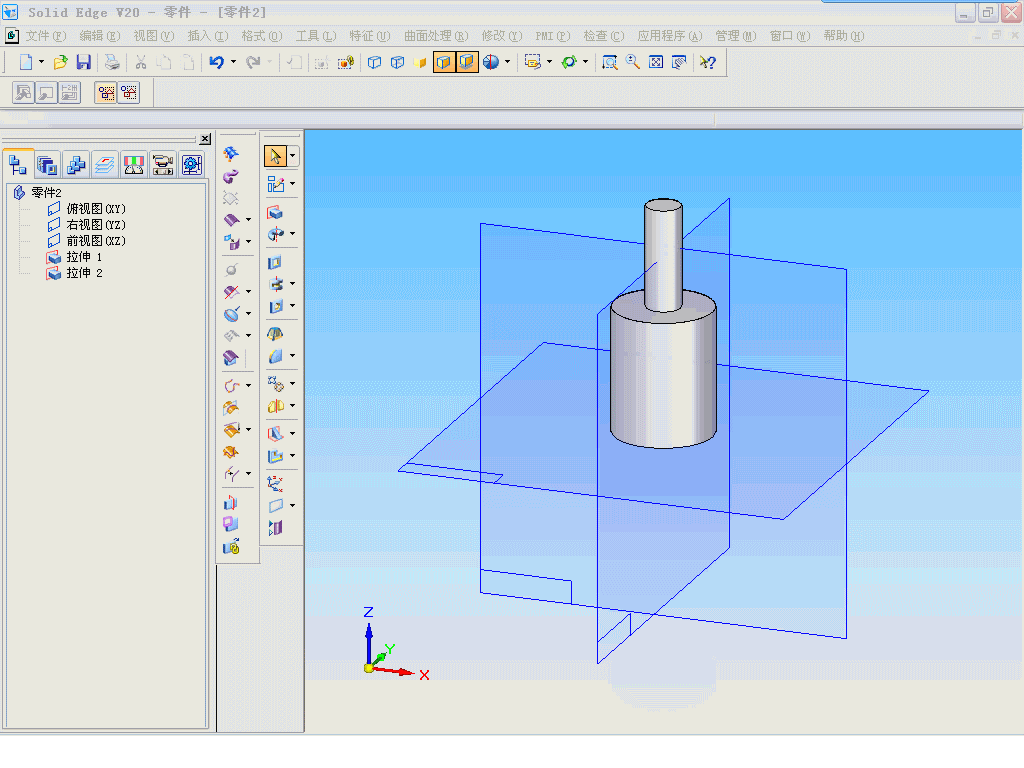Screen dimensions: 1024x768
Task: Select 俯视图(XY) reference plane in tree
Action: click(96, 209)
